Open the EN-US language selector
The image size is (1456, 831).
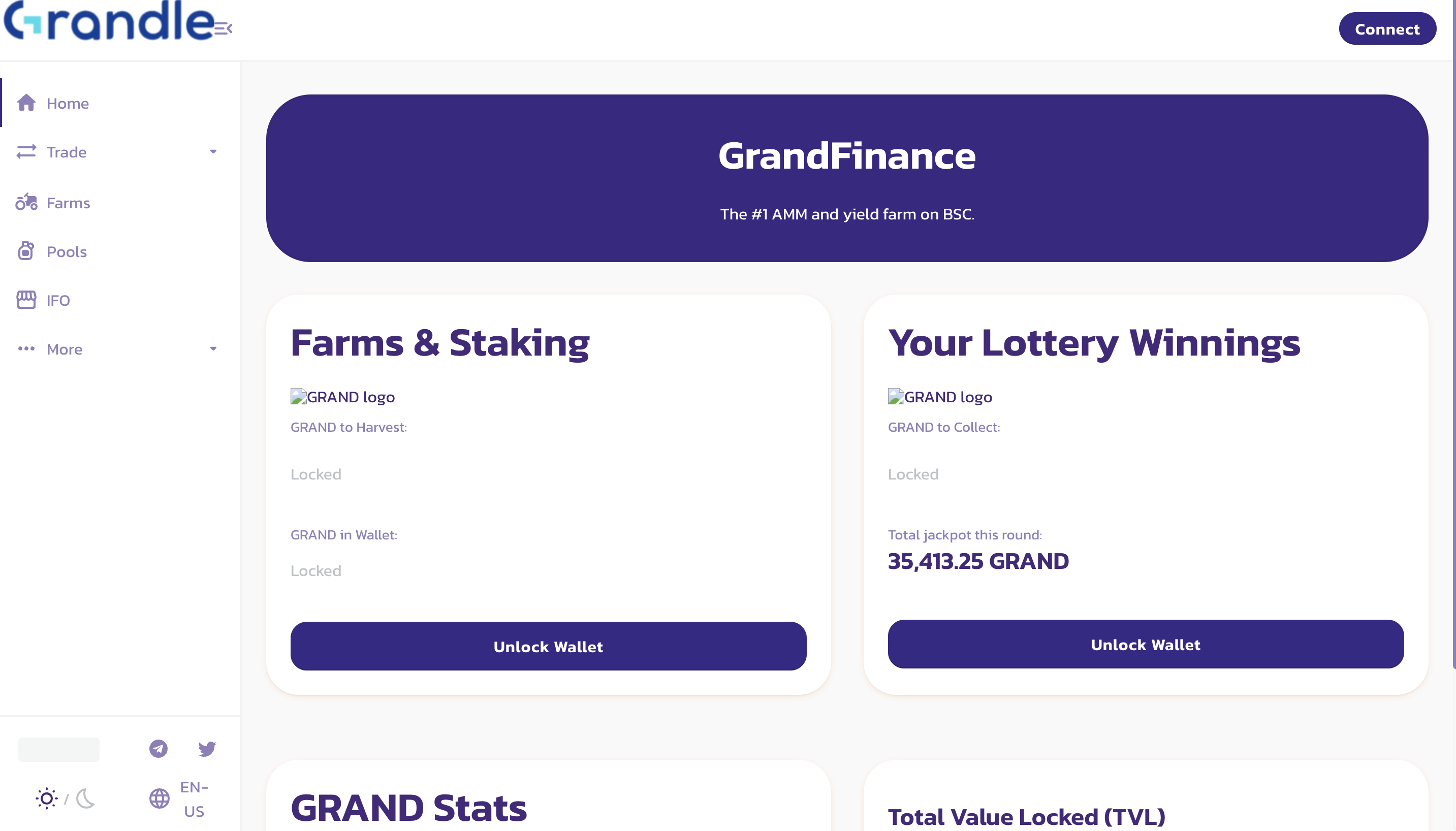click(194, 799)
